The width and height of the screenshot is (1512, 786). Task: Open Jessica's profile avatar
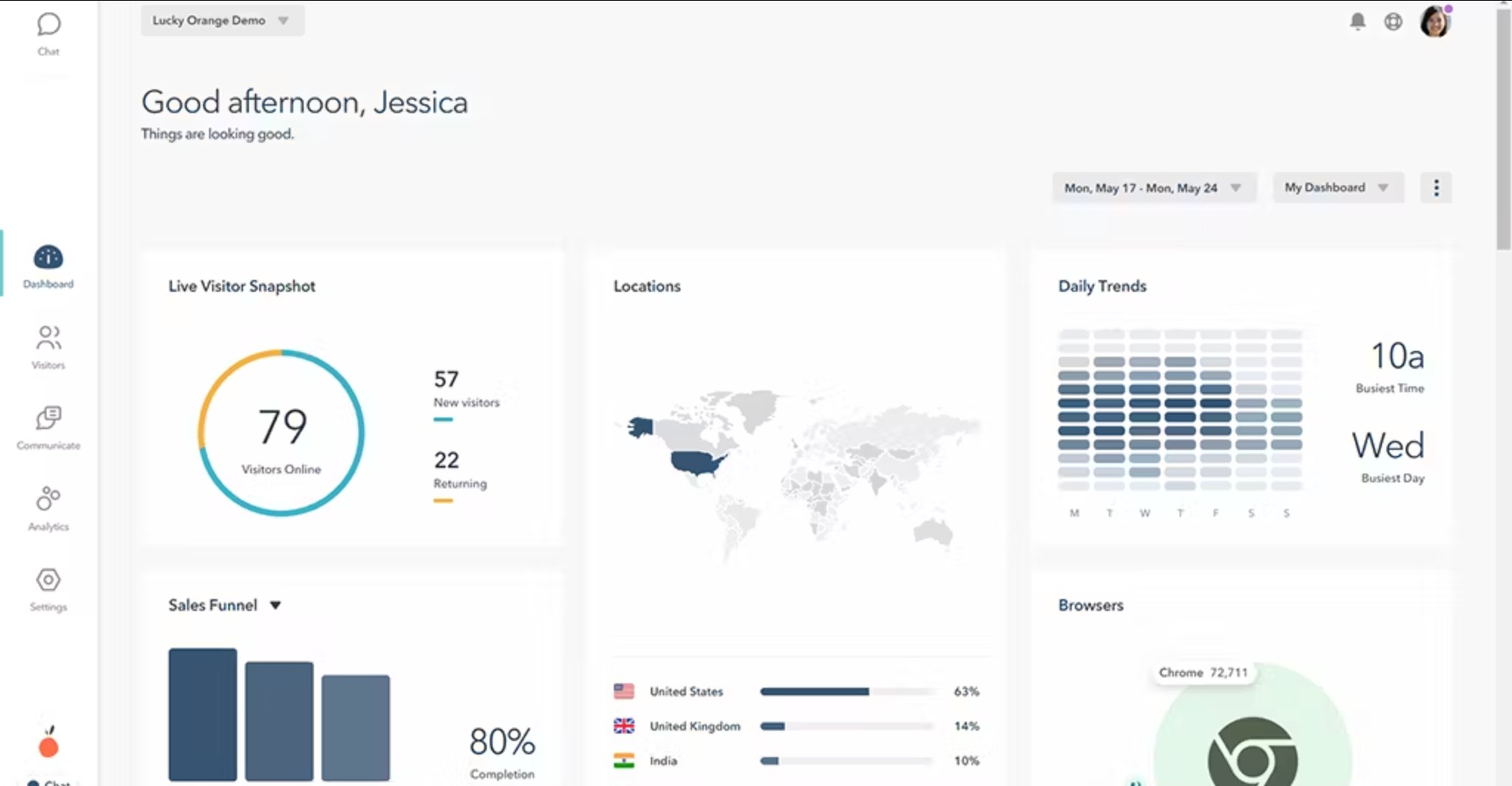pyautogui.click(x=1434, y=21)
